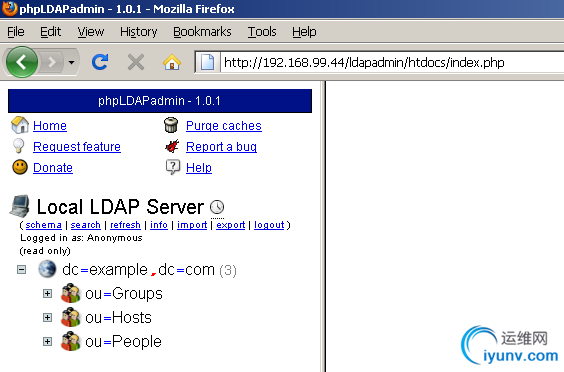Click the Firefox logo in title bar
The width and height of the screenshot is (564, 372).
9,9
